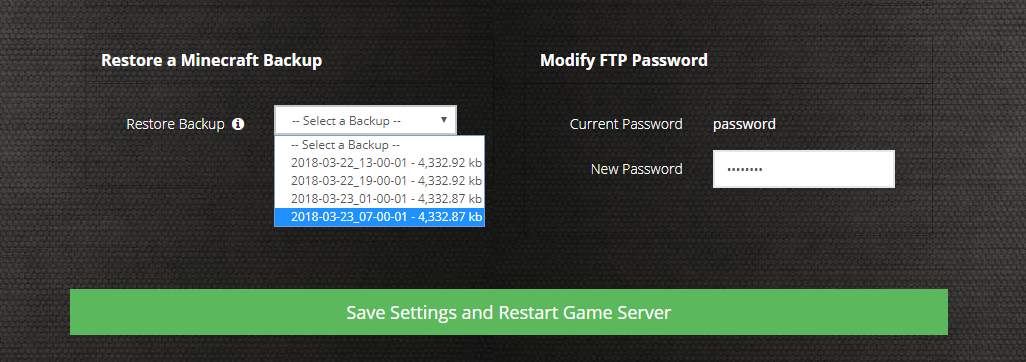This screenshot has height=362, width=1026.
Task: Focus the New Password input field
Action: tap(804, 169)
